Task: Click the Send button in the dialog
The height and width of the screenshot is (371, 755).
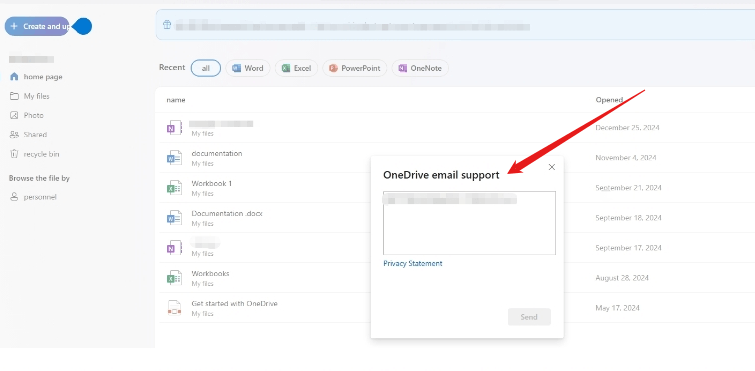Action: click(529, 317)
